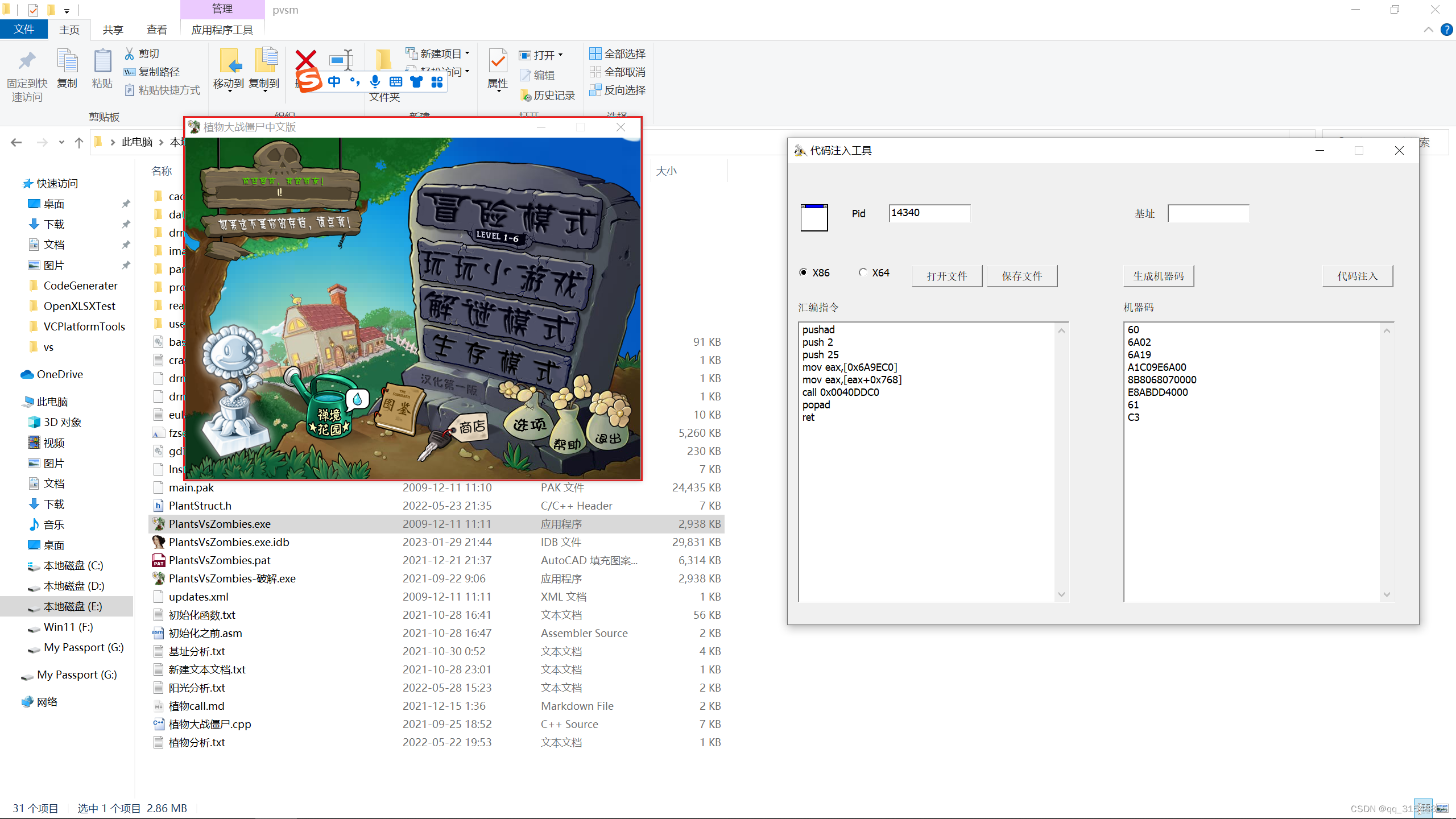Click the Sogou input method S logo
The height and width of the screenshot is (819, 1456).
(x=309, y=81)
